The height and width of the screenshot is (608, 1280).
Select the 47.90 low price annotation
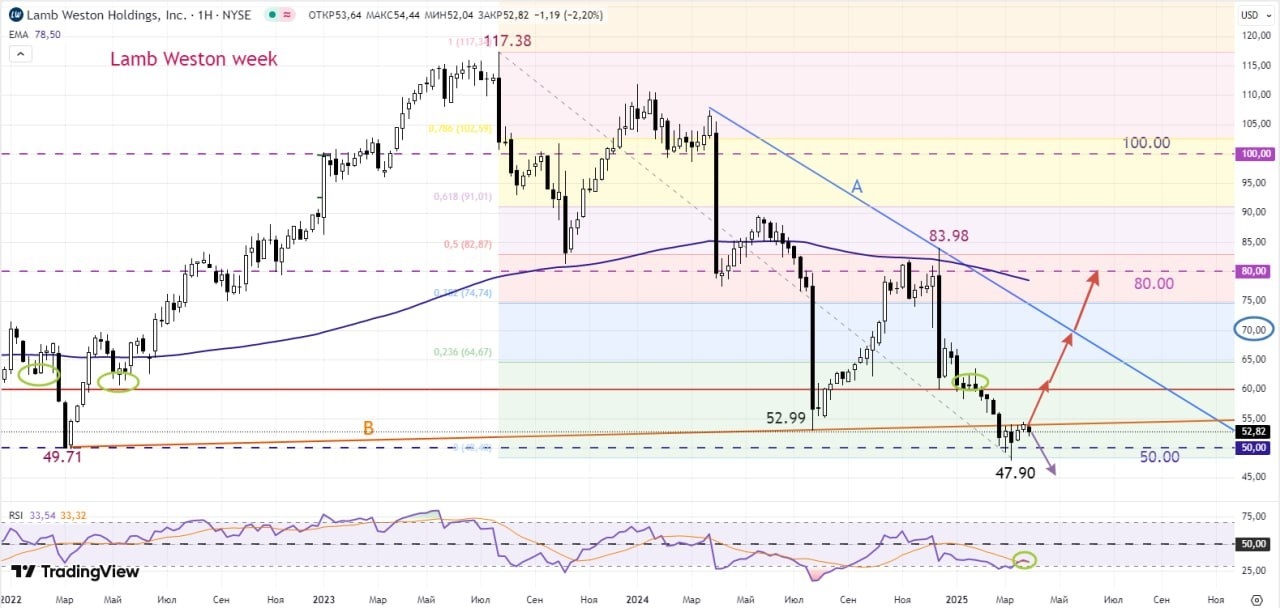[1015, 472]
